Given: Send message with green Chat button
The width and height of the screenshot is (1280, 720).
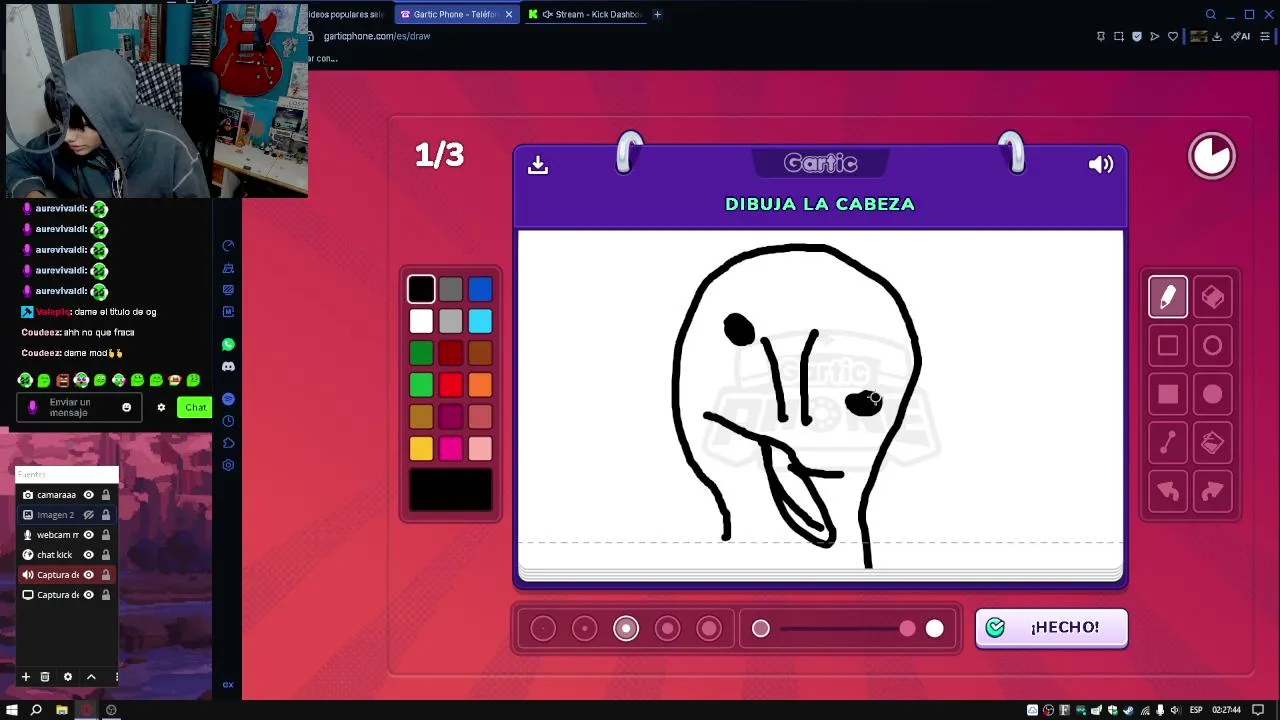Looking at the screenshot, I should (195, 407).
